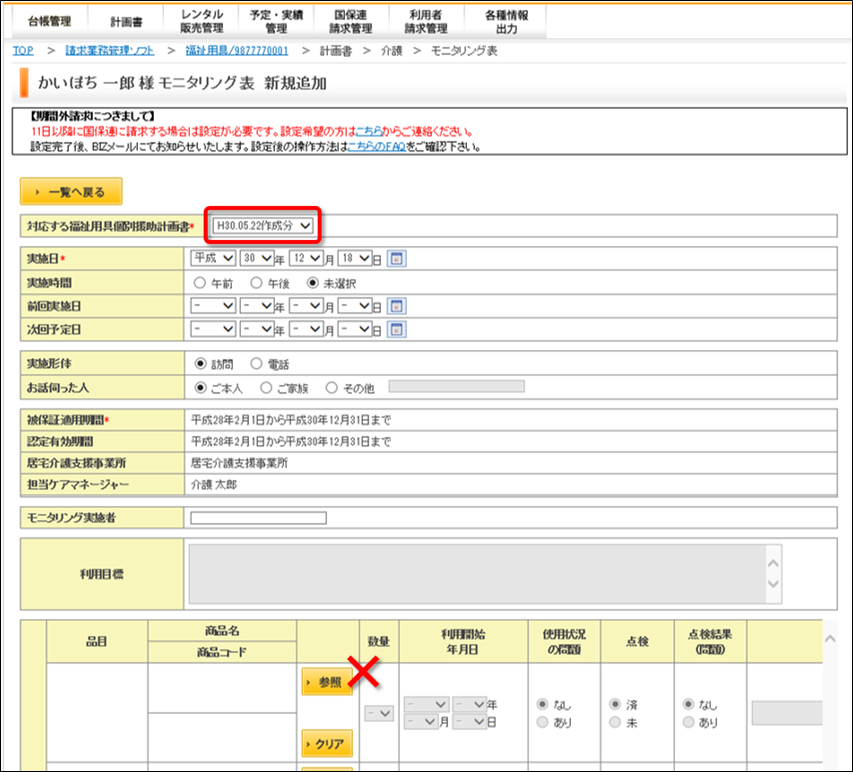Open the レンタル販売管理 menu
Image resolution: width=853 pixels, height=772 pixels.
click(x=202, y=21)
